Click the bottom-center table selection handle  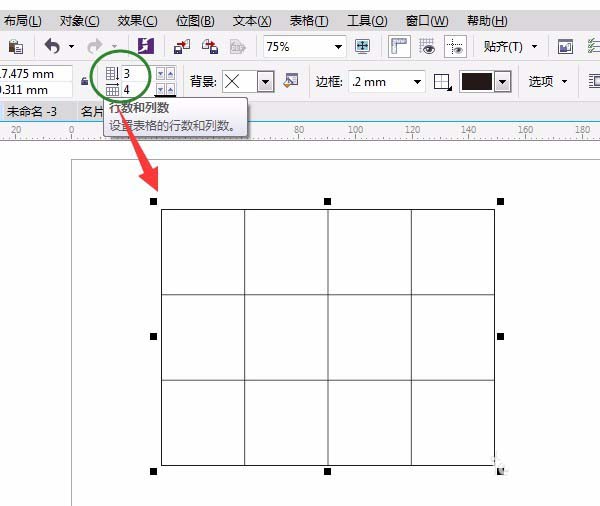pos(327,472)
